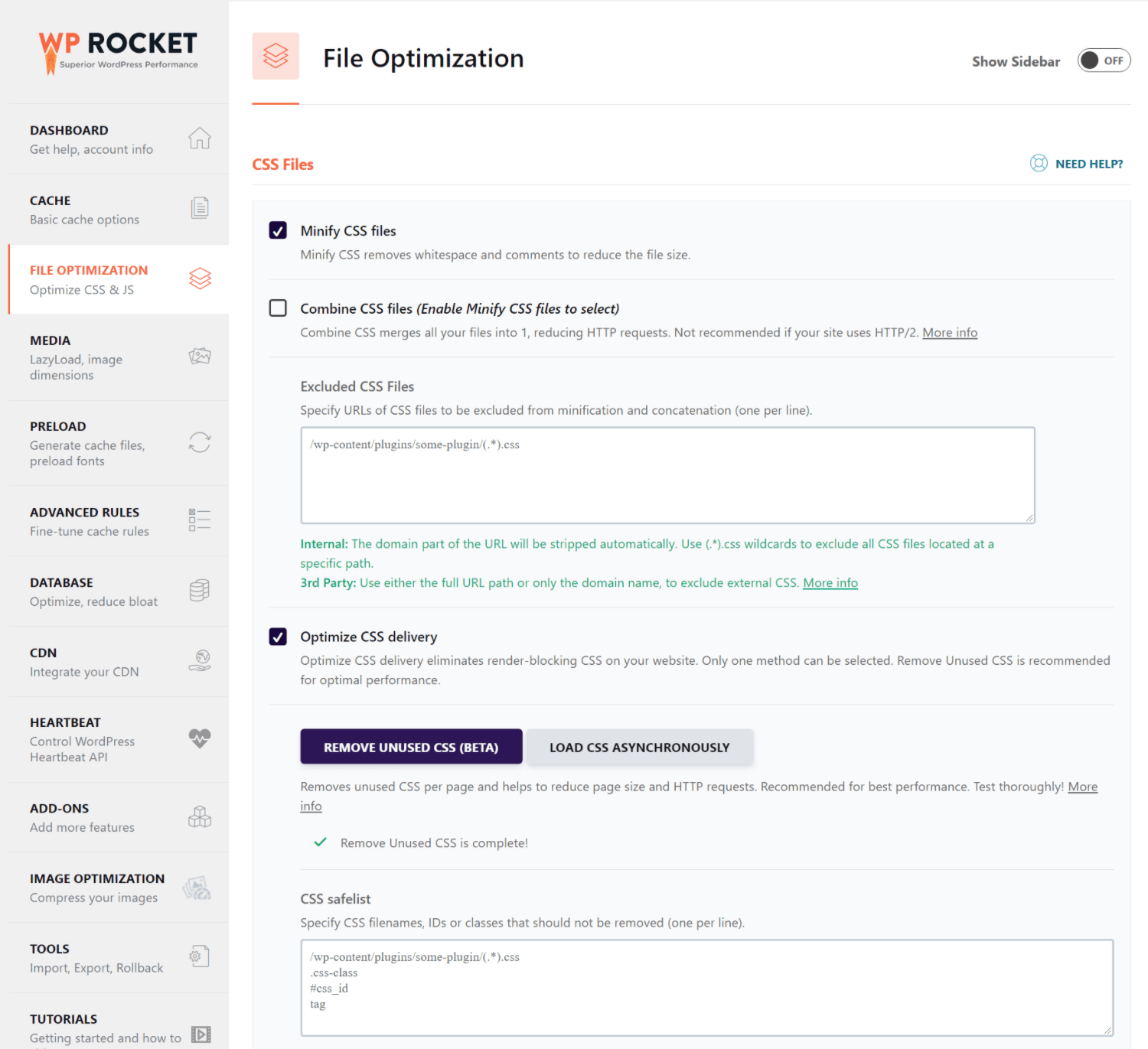
Task: Click Remove Unused CSS (Beta) button
Action: (x=411, y=747)
